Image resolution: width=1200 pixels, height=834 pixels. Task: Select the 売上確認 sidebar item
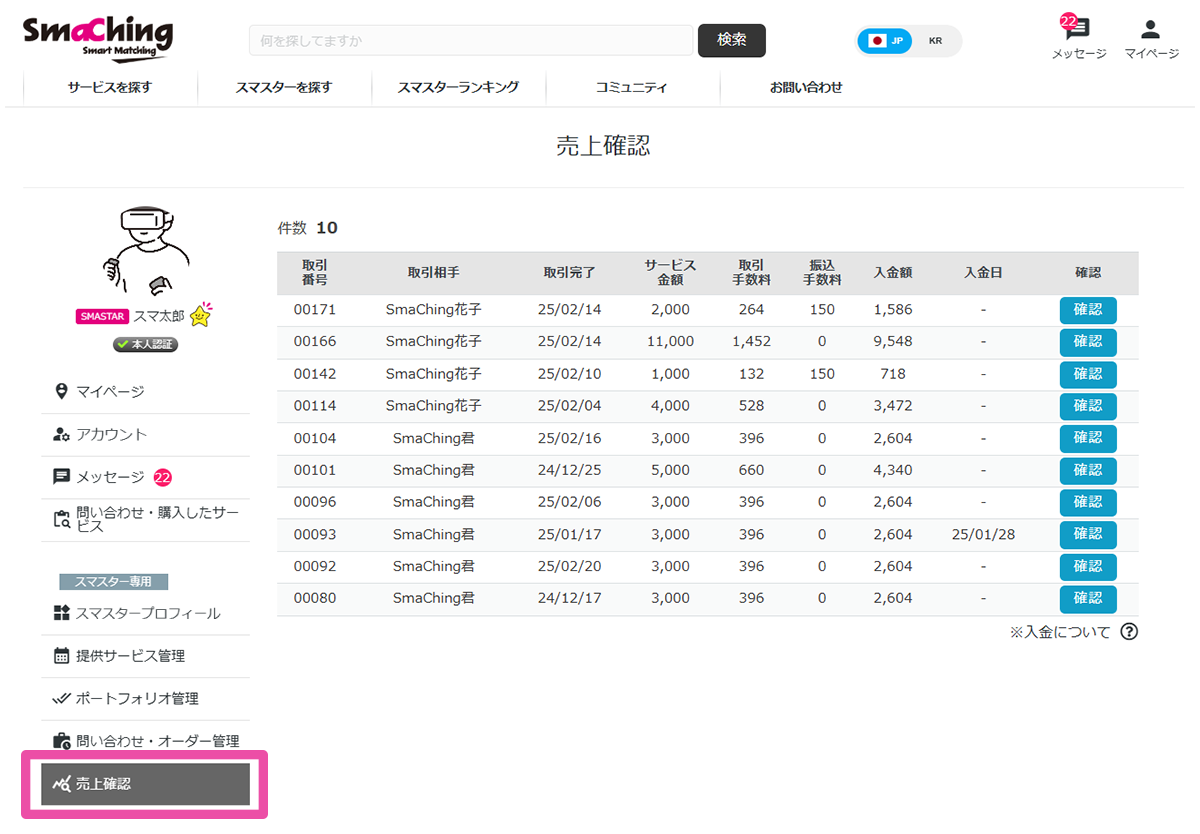[144, 784]
